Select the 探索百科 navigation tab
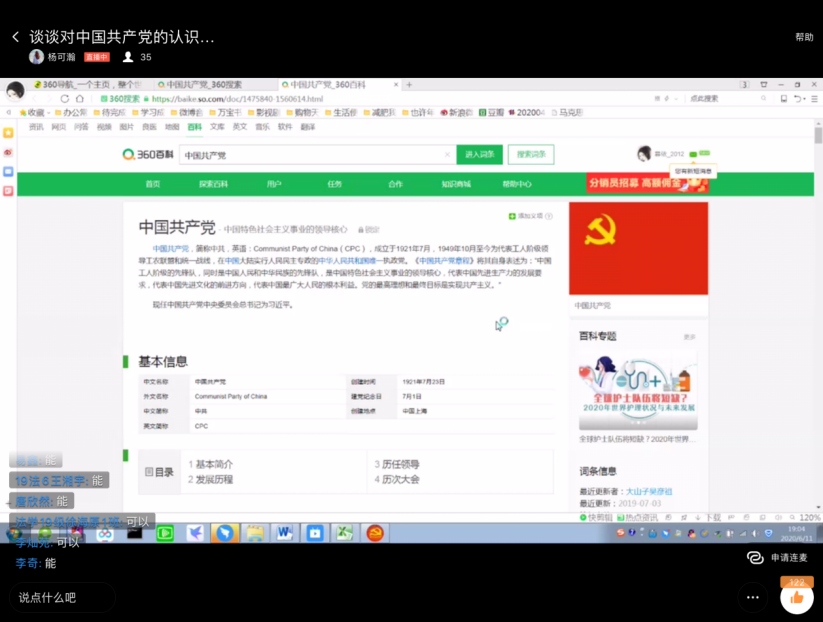The height and width of the screenshot is (622, 823). tap(213, 184)
